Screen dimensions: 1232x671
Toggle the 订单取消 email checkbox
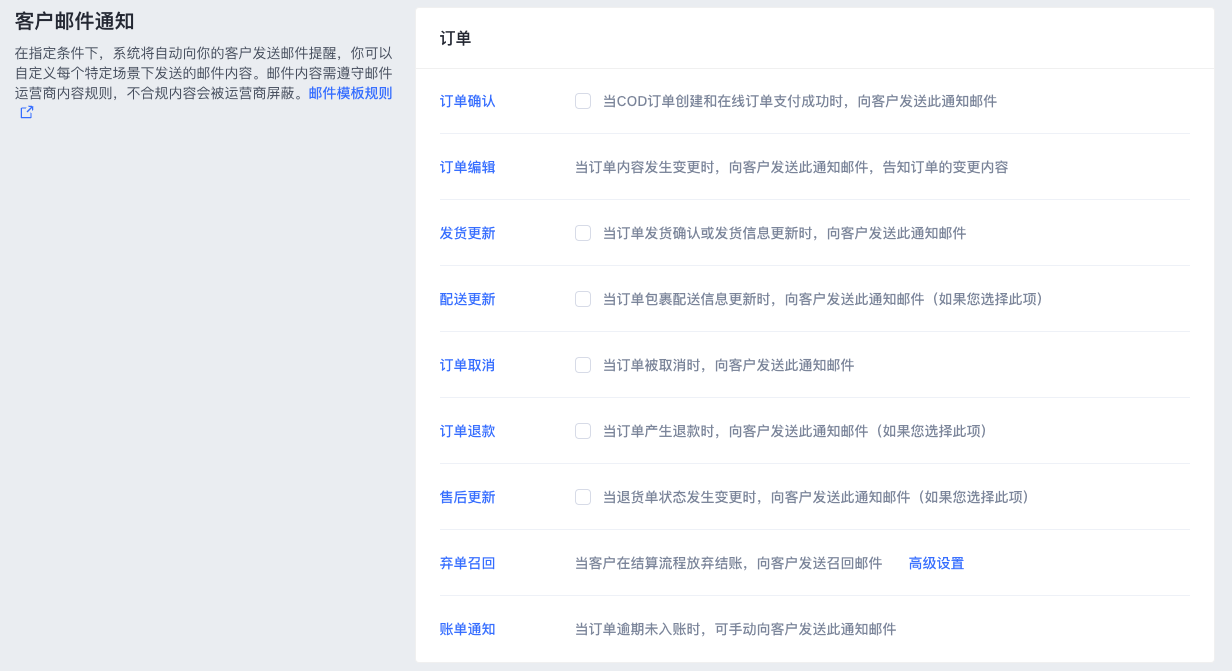click(583, 365)
